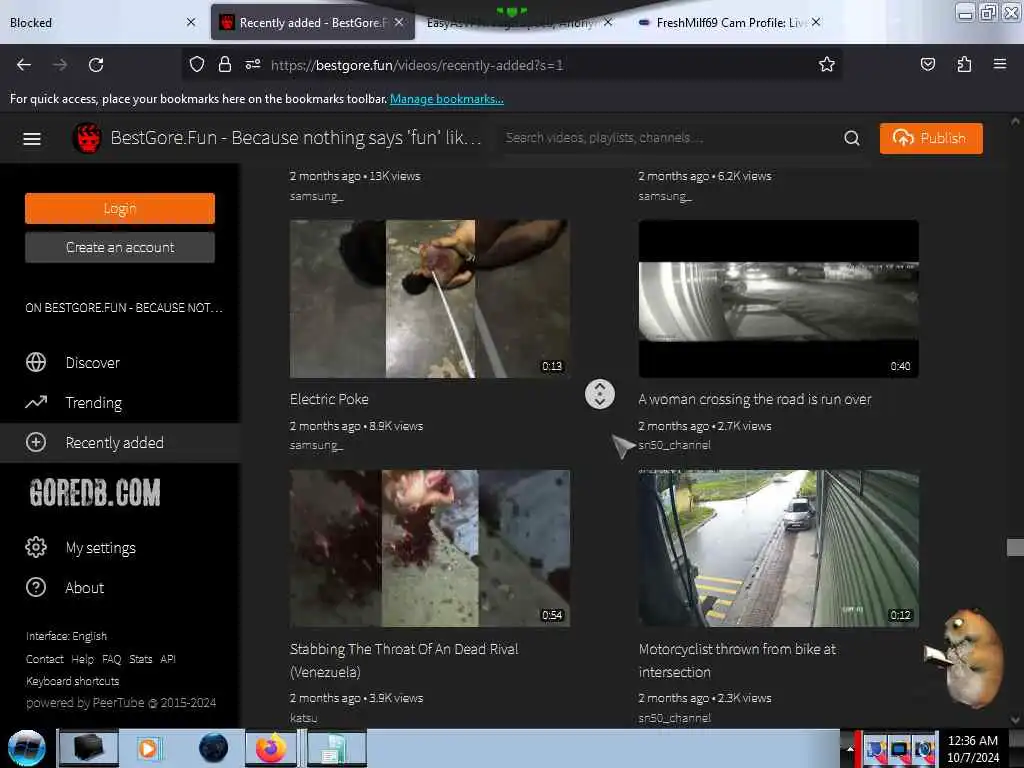Click the GoreDB.com banner

[x=95, y=492]
